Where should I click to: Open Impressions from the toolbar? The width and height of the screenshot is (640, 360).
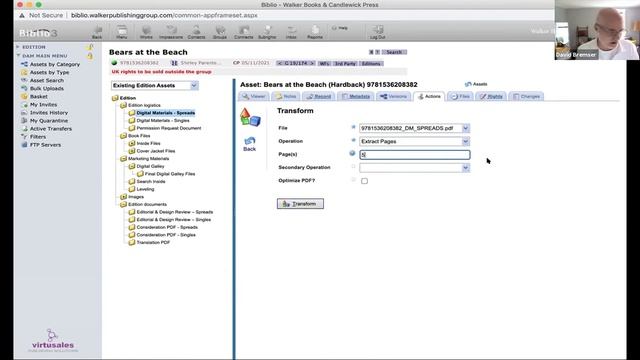[x=171, y=32]
